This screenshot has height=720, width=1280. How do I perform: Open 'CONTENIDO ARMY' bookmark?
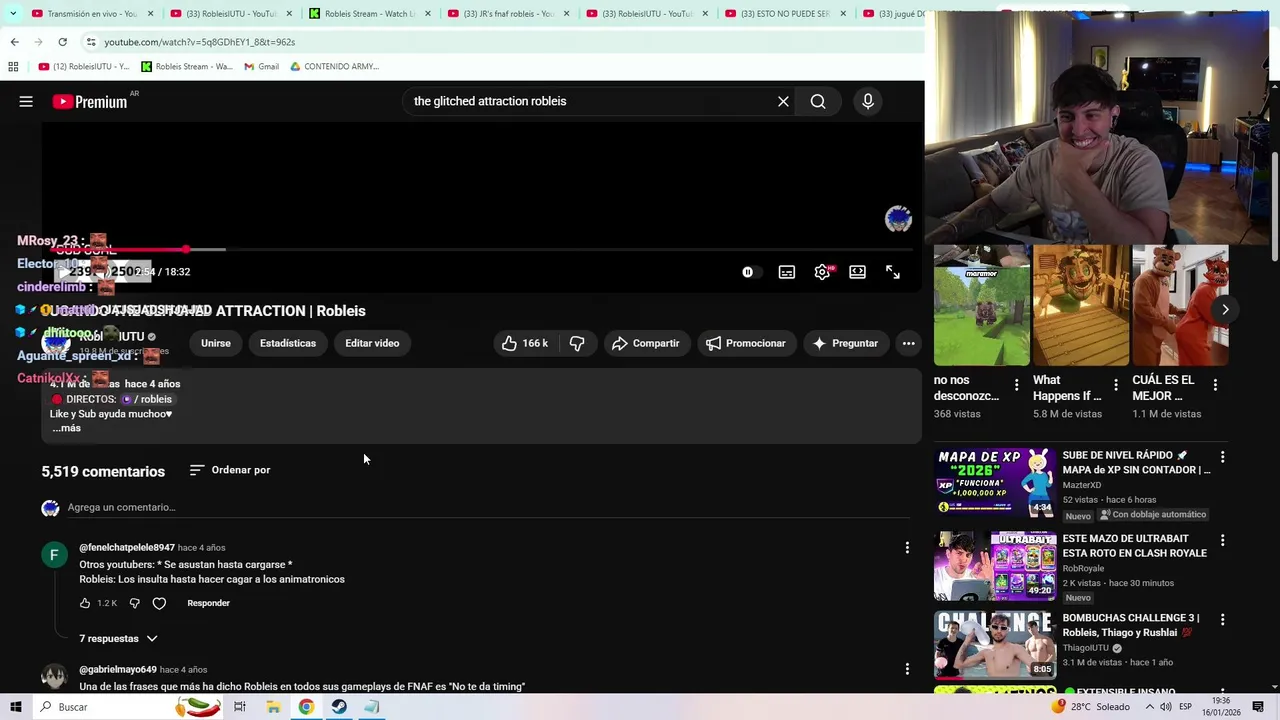coord(334,67)
